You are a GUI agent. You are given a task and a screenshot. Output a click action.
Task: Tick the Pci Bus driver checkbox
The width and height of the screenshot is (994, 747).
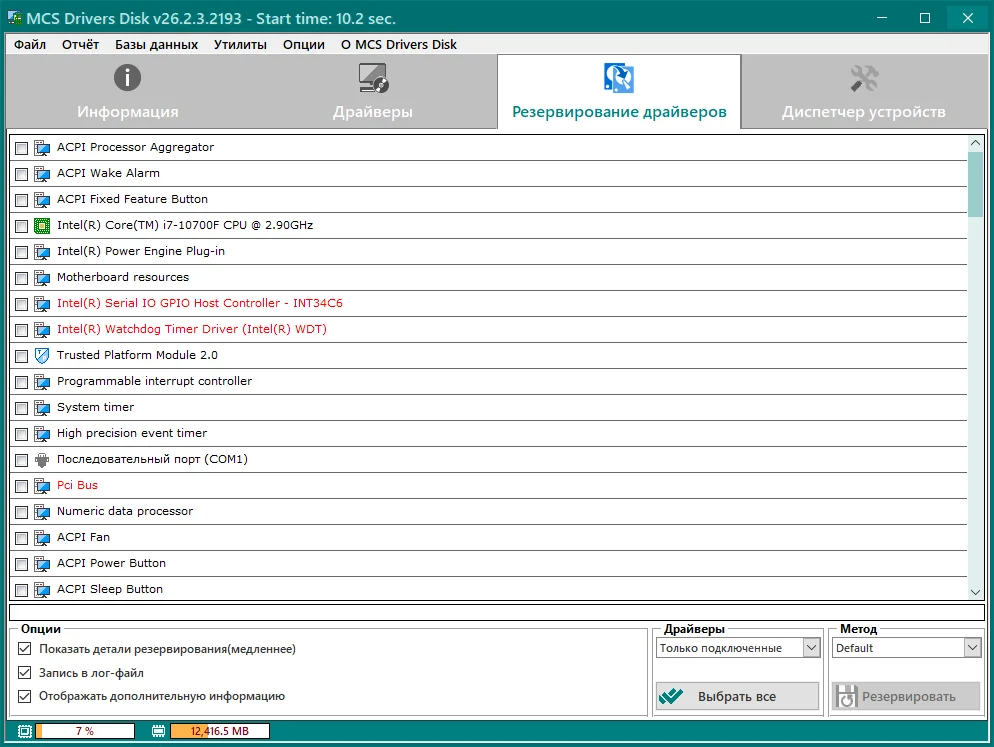(22, 486)
